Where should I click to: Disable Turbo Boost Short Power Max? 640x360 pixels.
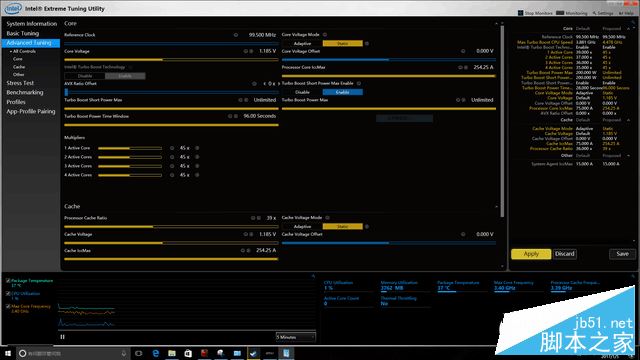click(x=302, y=92)
